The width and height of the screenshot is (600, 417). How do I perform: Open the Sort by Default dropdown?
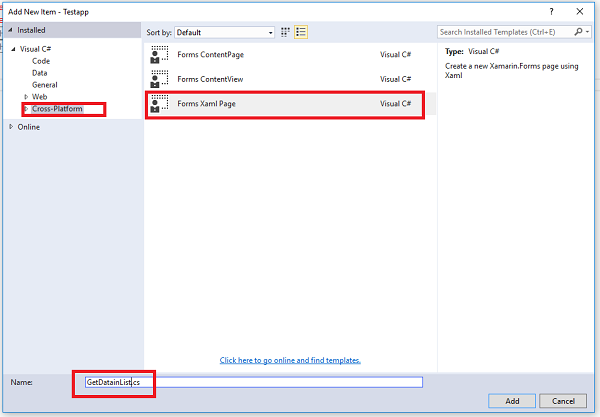[x=225, y=33]
